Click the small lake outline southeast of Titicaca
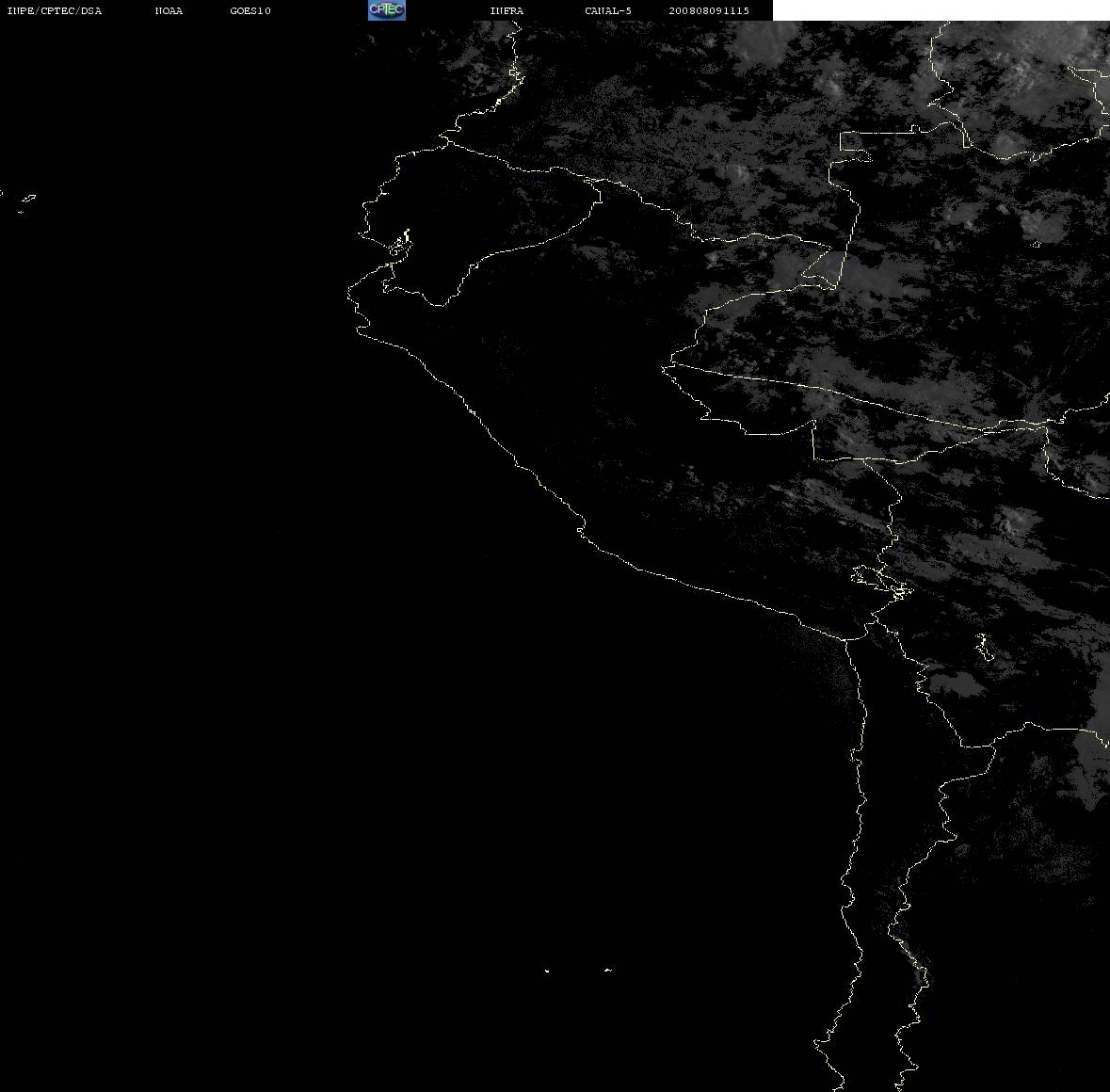This screenshot has height=1092, width=1110. tap(984, 647)
